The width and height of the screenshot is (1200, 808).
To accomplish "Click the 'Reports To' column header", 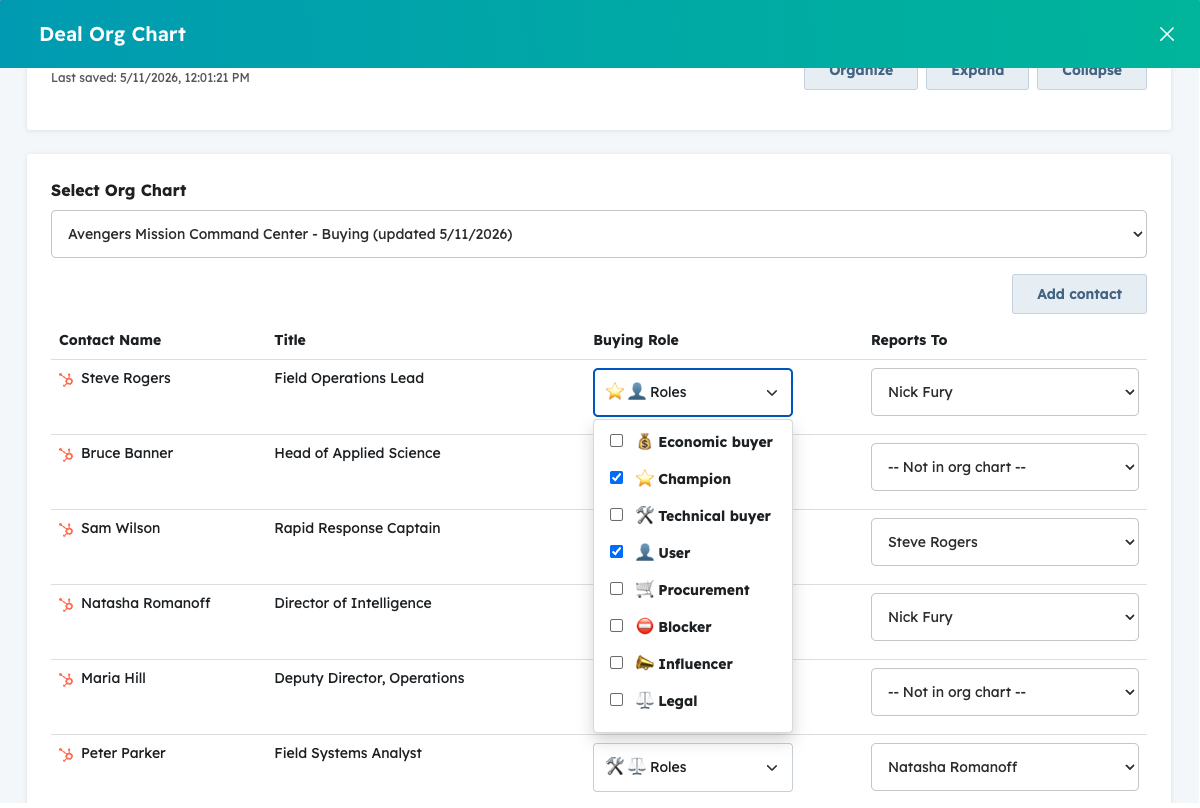I will [909, 340].
